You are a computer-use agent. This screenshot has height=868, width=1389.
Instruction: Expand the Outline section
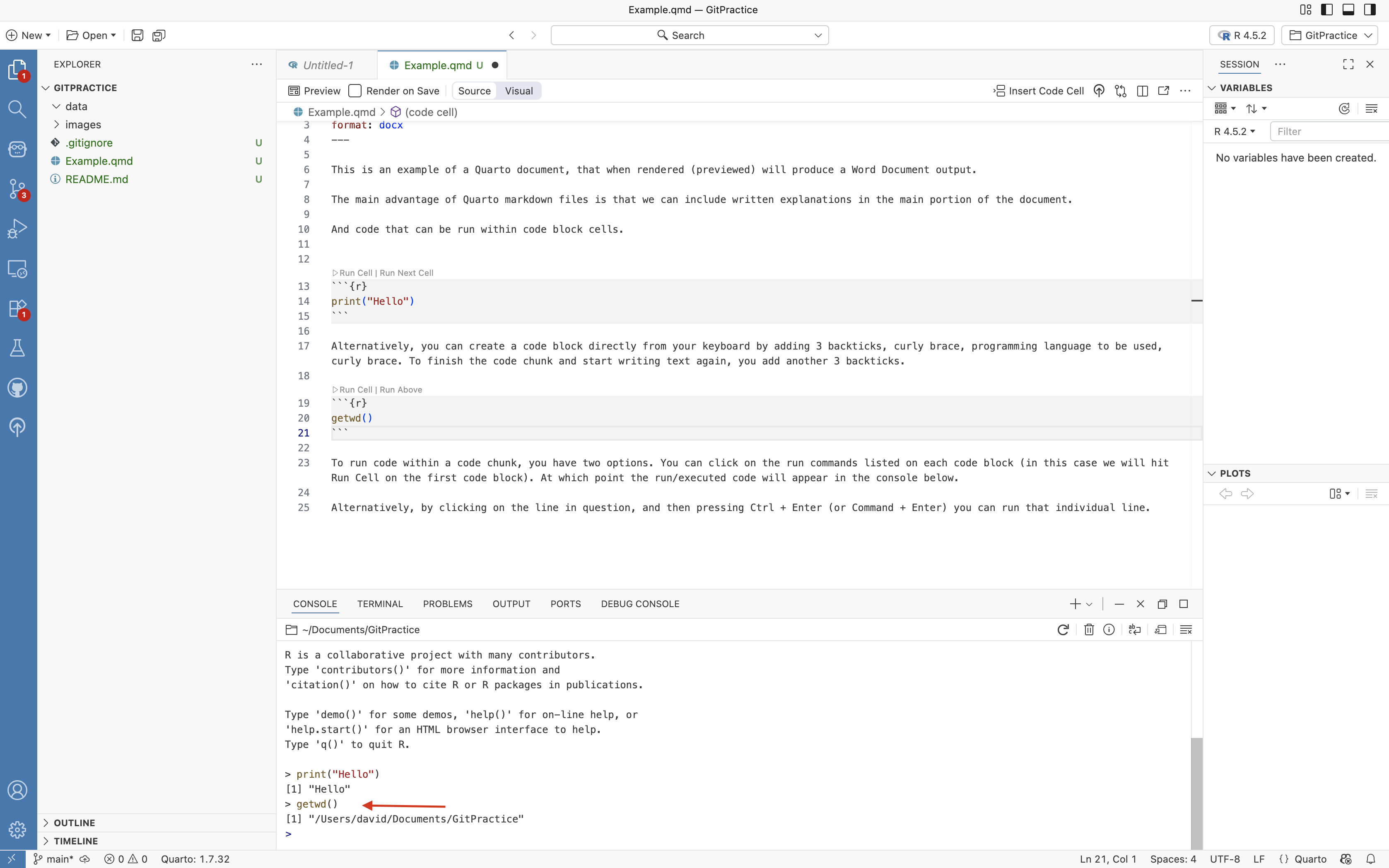74,822
